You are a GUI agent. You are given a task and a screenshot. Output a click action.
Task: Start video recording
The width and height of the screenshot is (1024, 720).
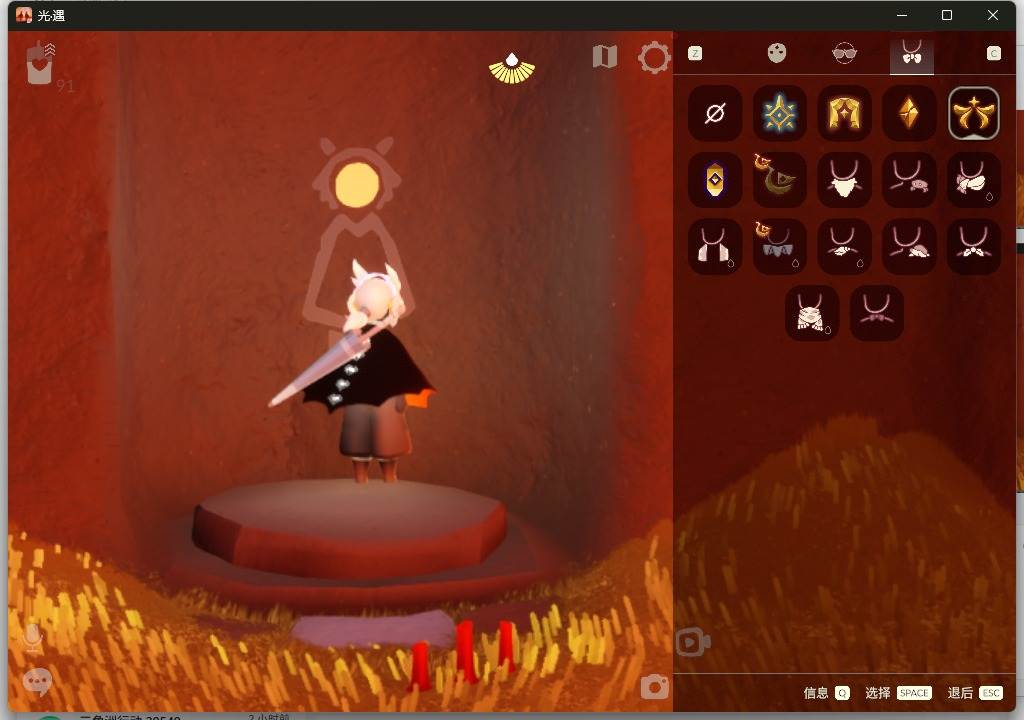pos(693,642)
